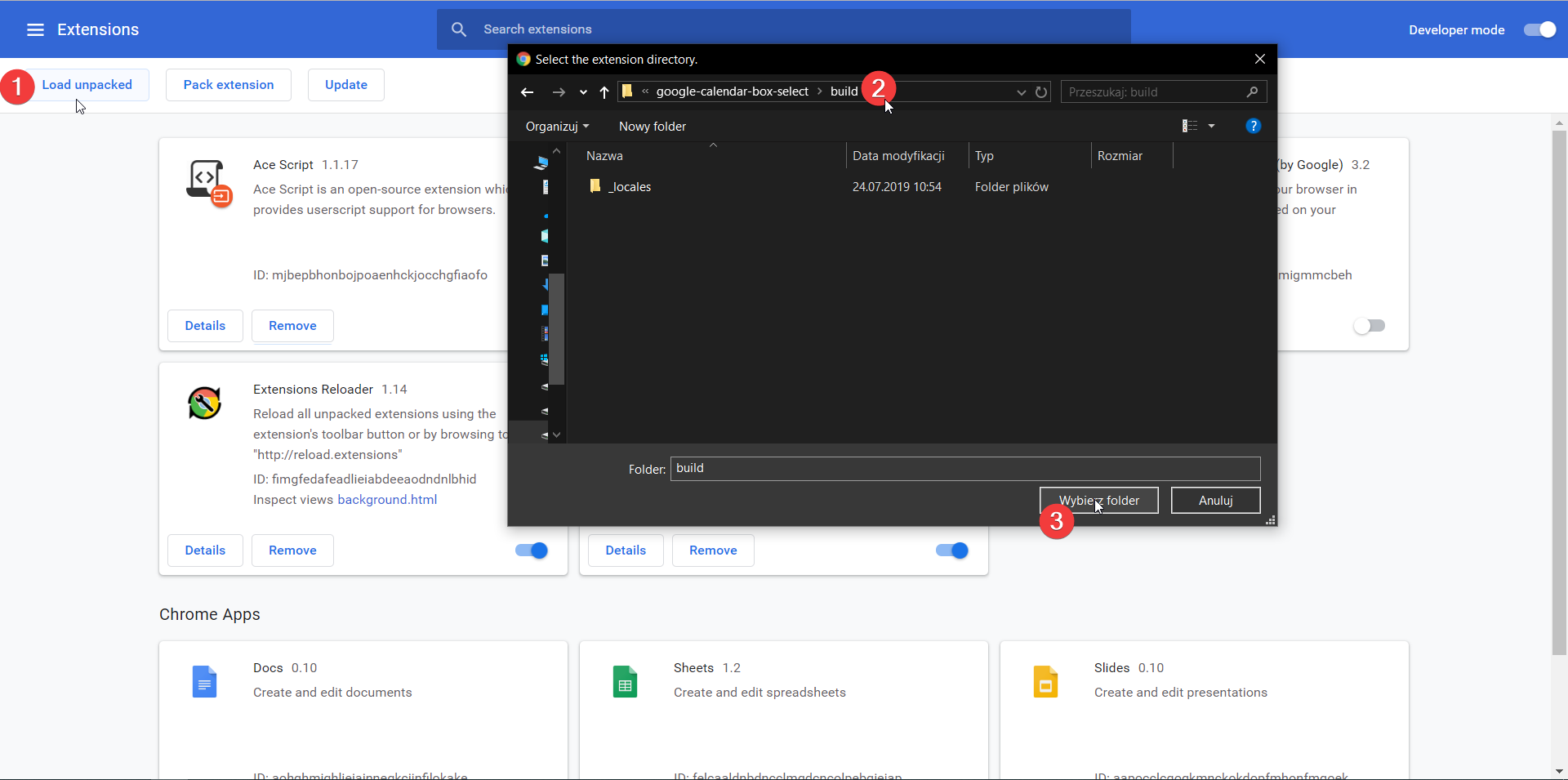Go forward using the dialog's forward arrow

pos(559,92)
